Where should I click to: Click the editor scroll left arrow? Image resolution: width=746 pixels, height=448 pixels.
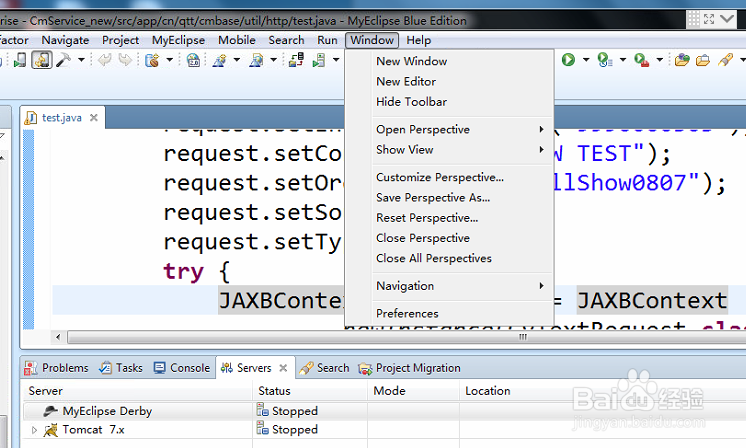(58, 337)
